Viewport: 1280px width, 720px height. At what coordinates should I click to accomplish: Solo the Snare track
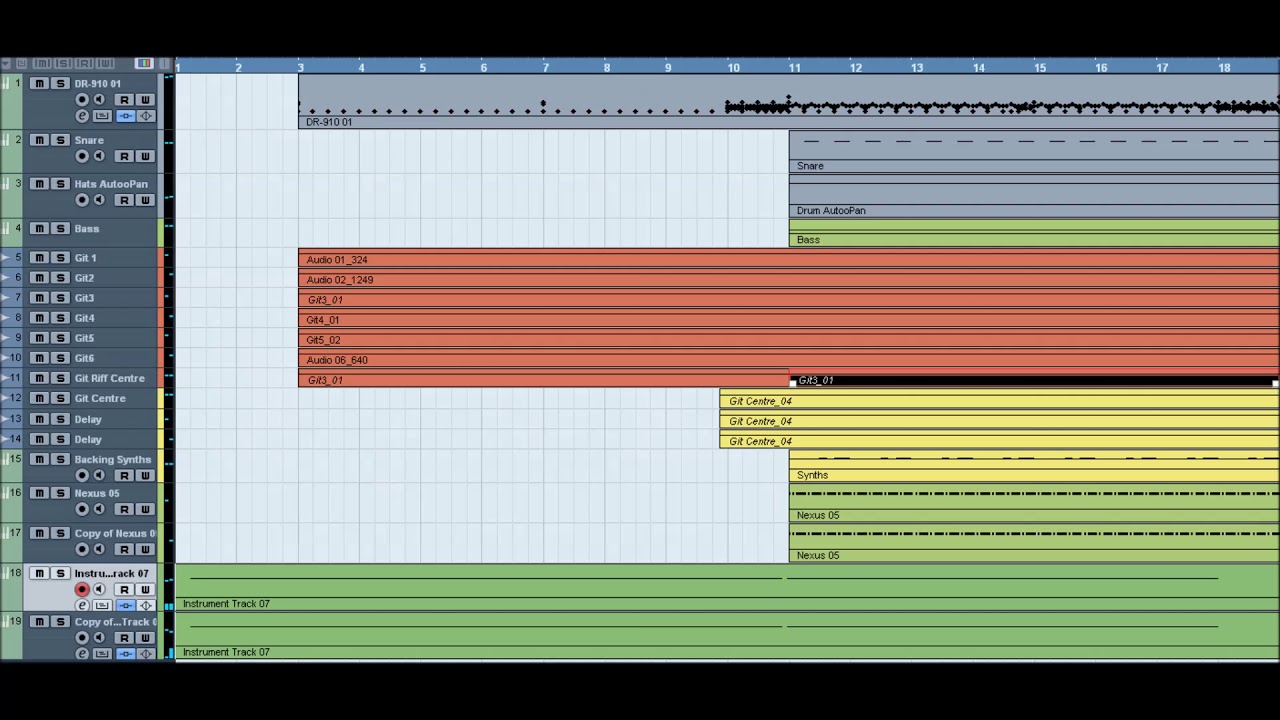(60, 140)
